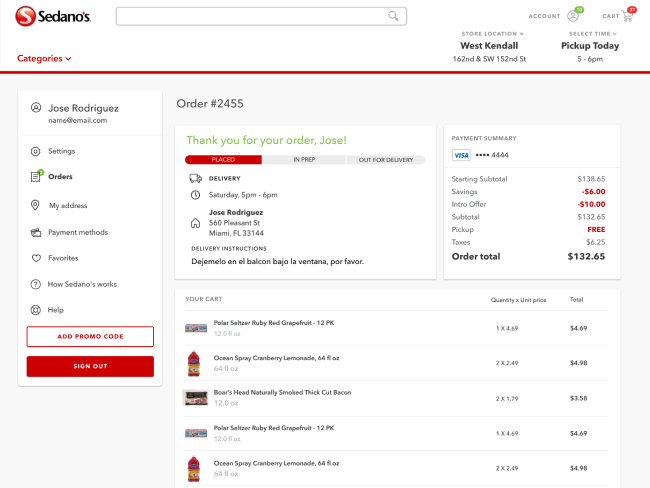Click the In Prep progress segment
The width and height of the screenshot is (650, 488).
click(304, 159)
